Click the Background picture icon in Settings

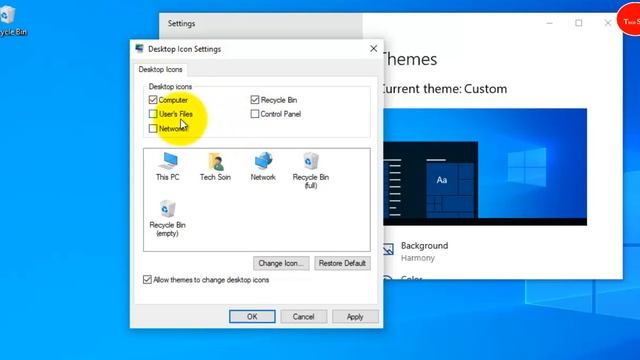point(388,249)
